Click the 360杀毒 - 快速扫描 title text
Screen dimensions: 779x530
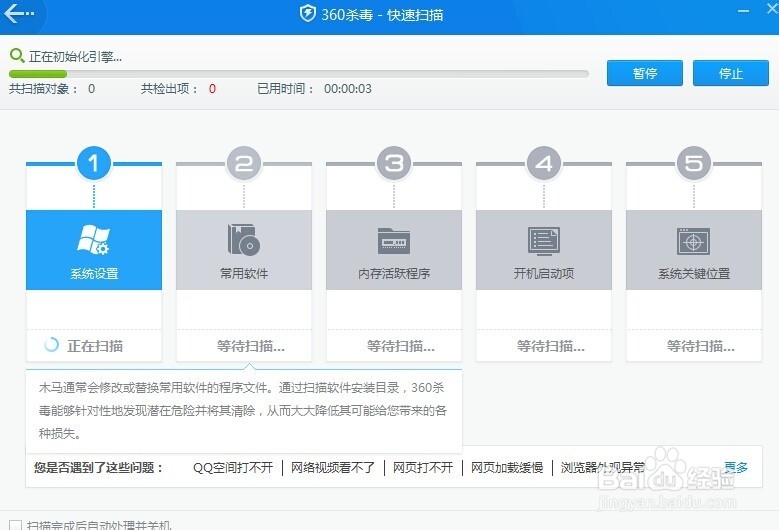point(382,15)
